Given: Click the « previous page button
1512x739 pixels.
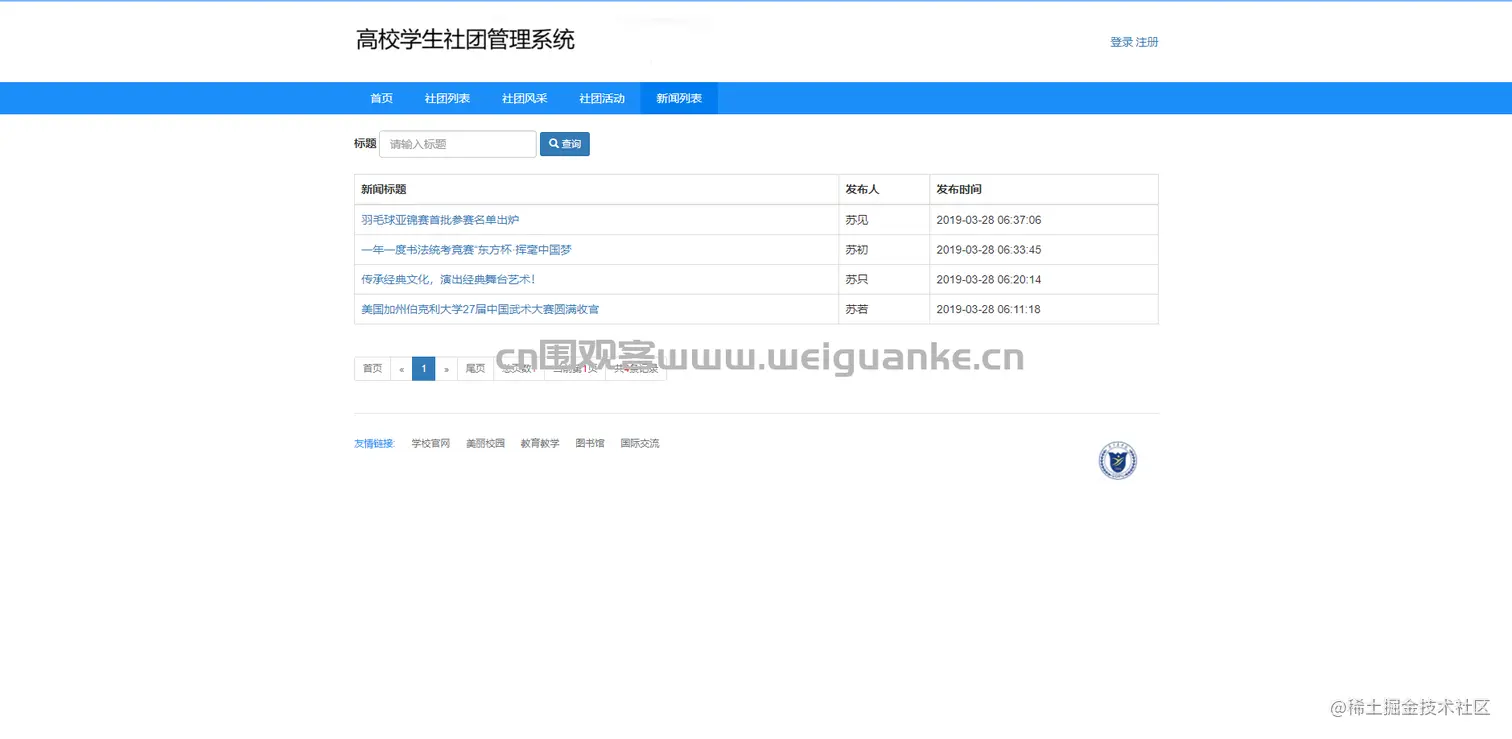Looking at the screenshot, I should (401, 369).
